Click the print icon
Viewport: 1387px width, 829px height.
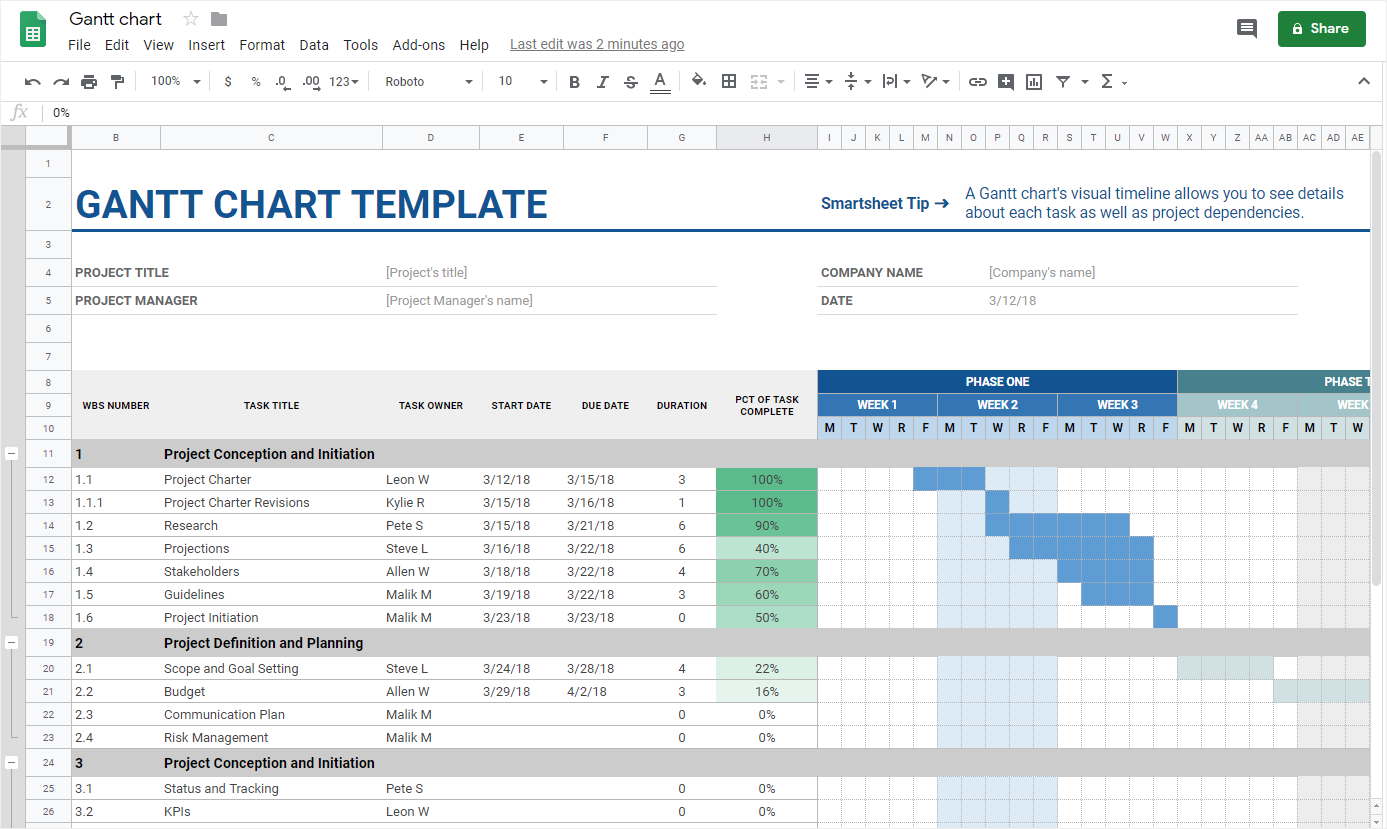click(x=89, y=82)
